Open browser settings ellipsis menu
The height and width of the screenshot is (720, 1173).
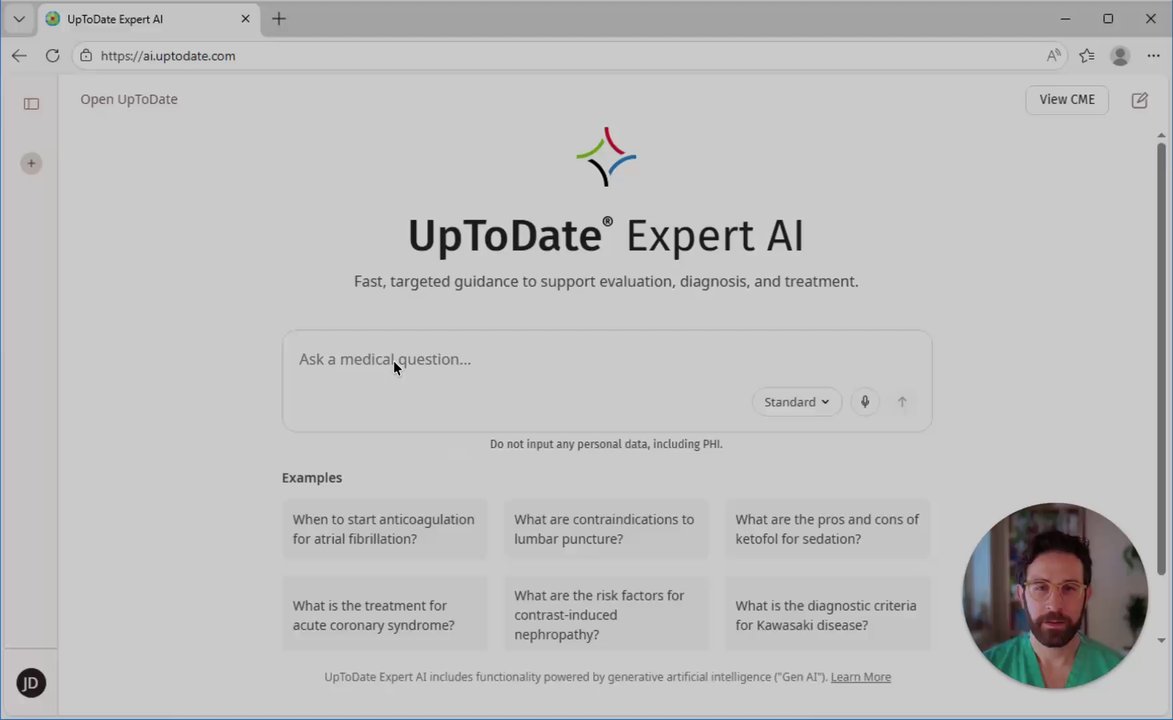click(x=1154, y=55)
